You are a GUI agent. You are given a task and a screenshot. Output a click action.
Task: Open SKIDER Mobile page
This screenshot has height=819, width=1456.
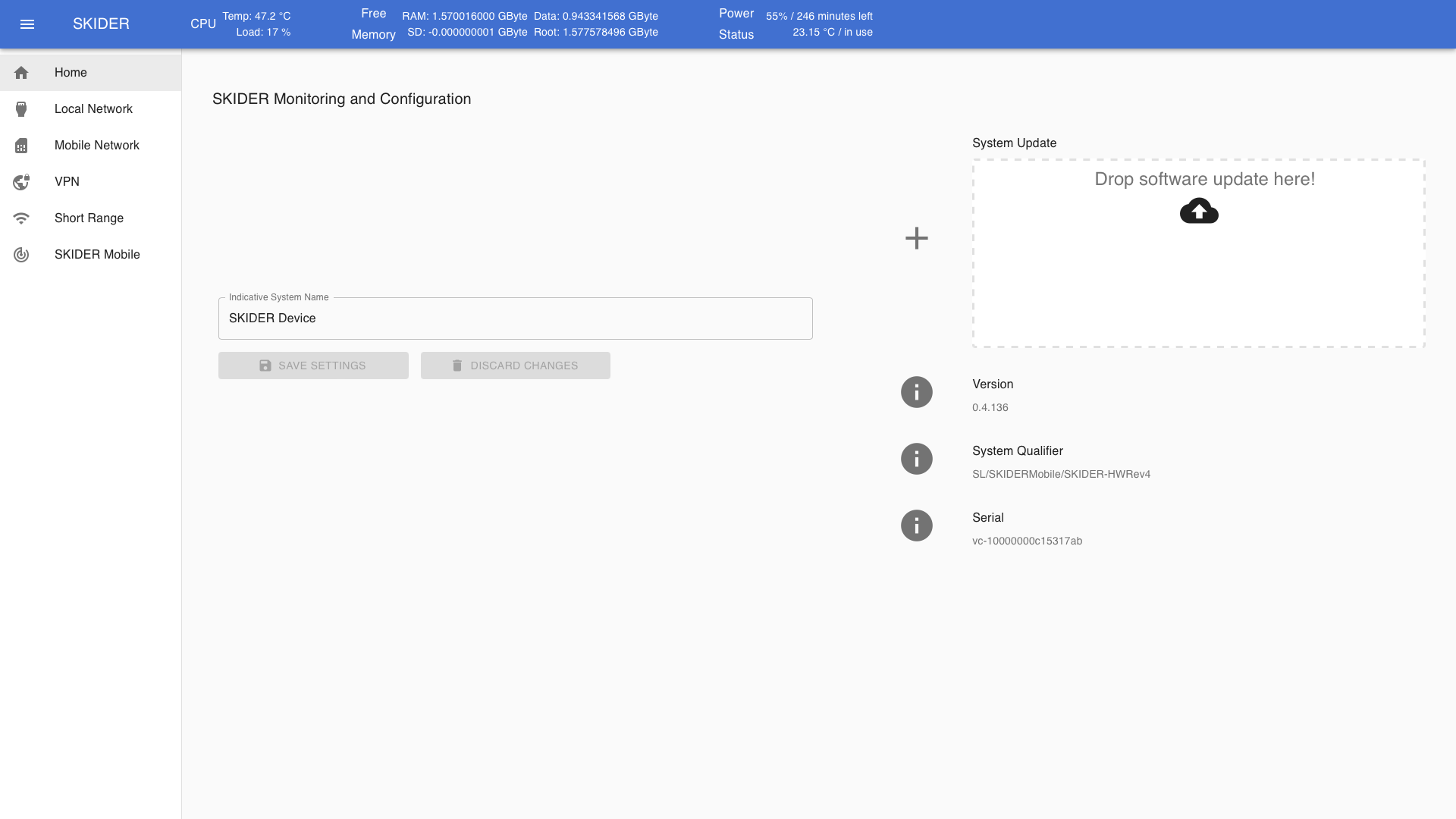[x=90, y=255]
